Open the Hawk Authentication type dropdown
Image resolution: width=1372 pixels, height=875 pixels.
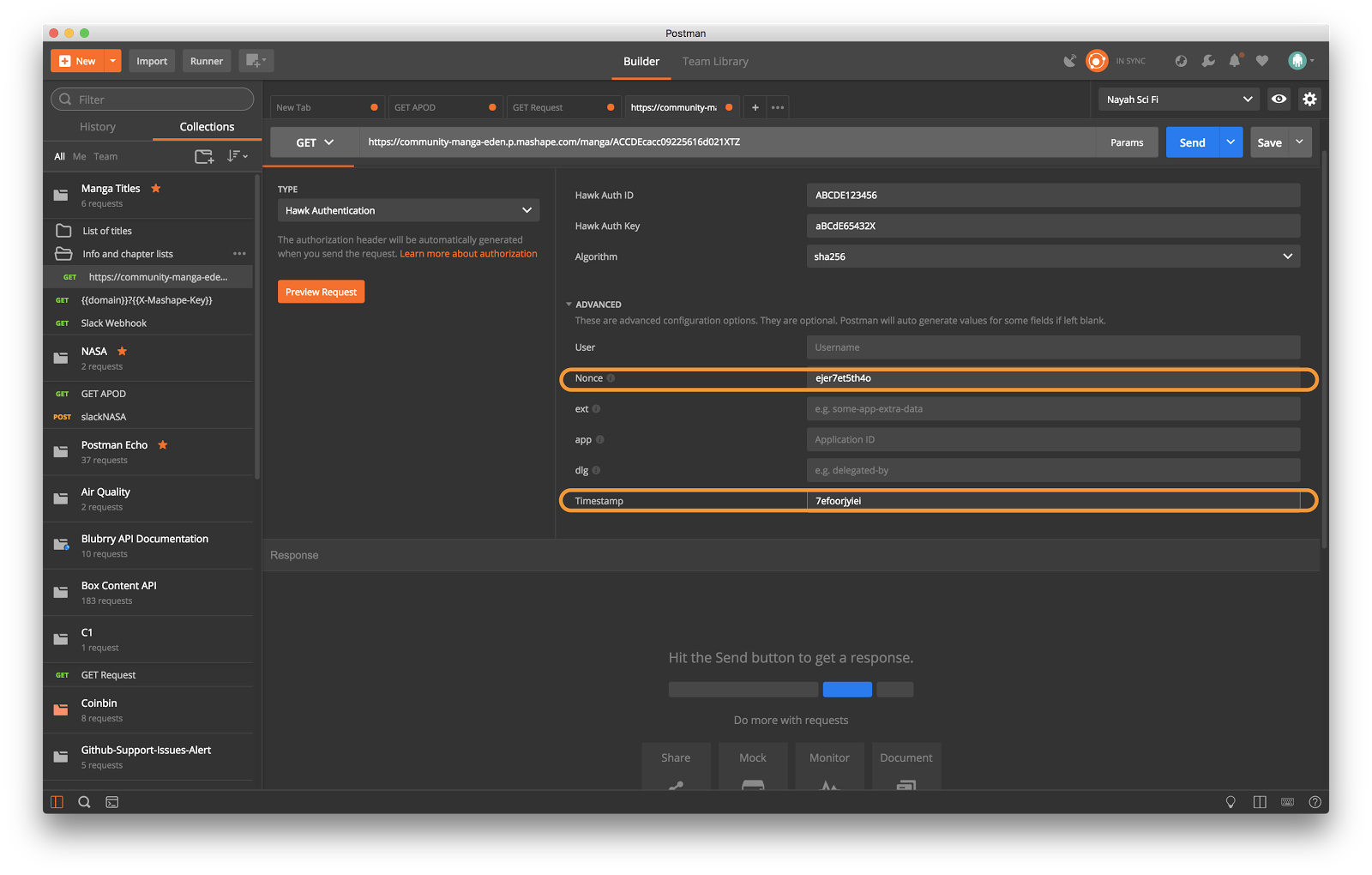(x=408, y=210)
